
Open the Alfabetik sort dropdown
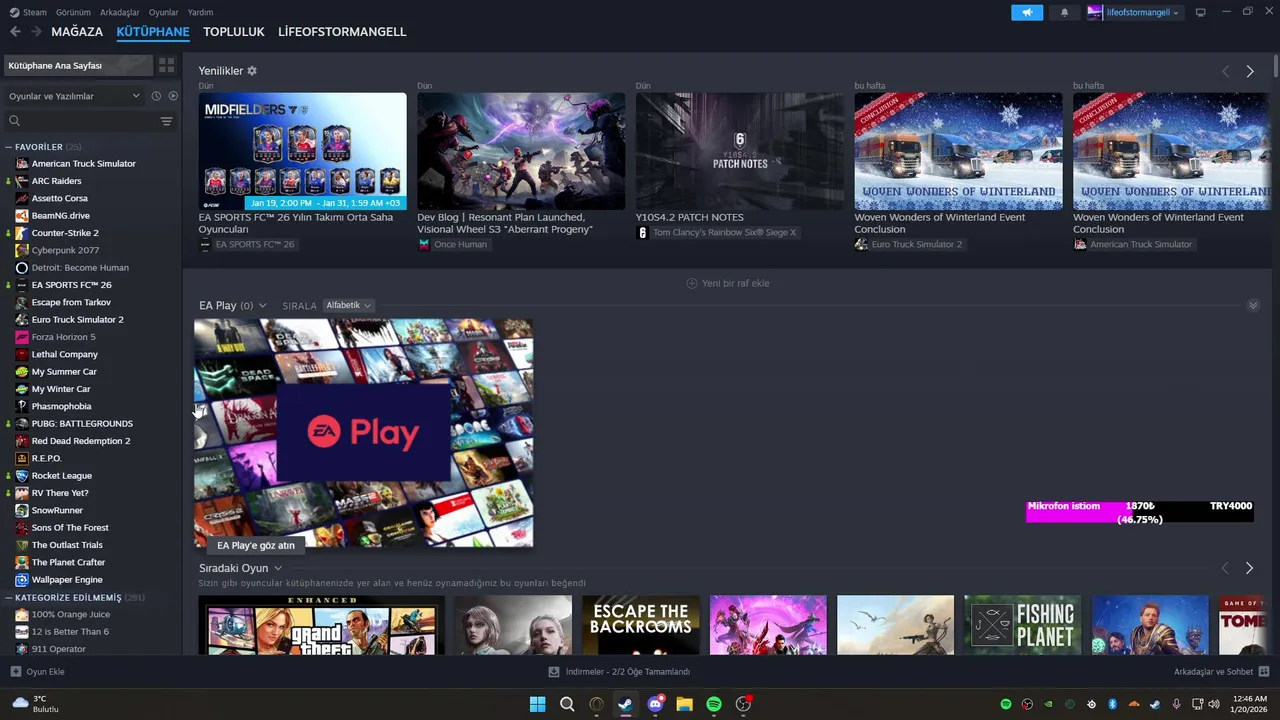pos(348,305)
